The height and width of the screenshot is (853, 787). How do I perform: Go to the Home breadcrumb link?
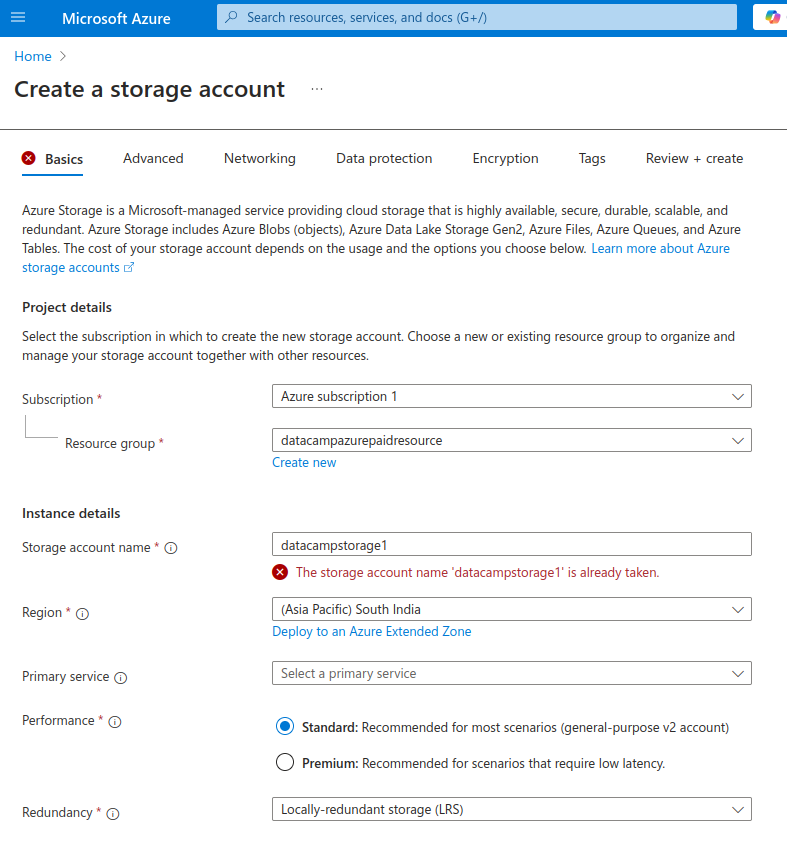tap(33, 57)
